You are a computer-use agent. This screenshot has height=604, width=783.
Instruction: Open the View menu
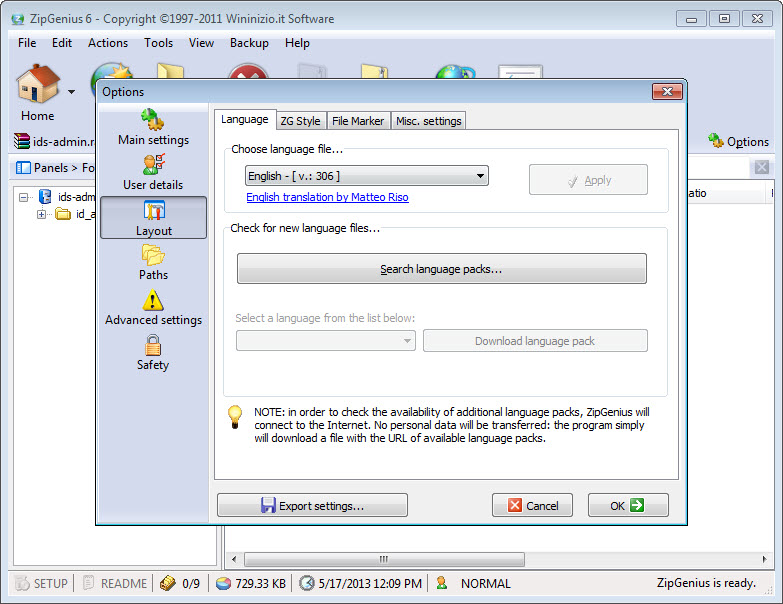201,43
